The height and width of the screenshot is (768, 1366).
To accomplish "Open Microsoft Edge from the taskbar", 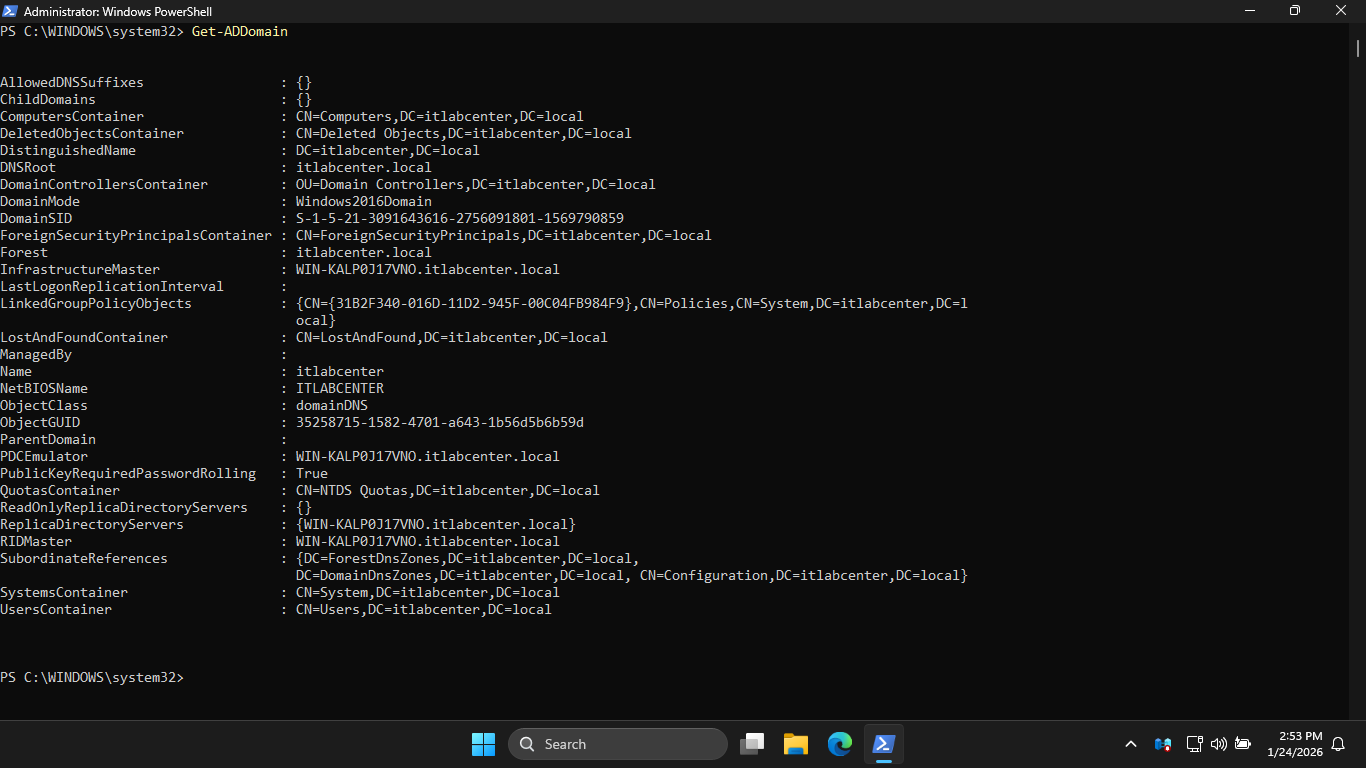I will [x=840, y=744].
